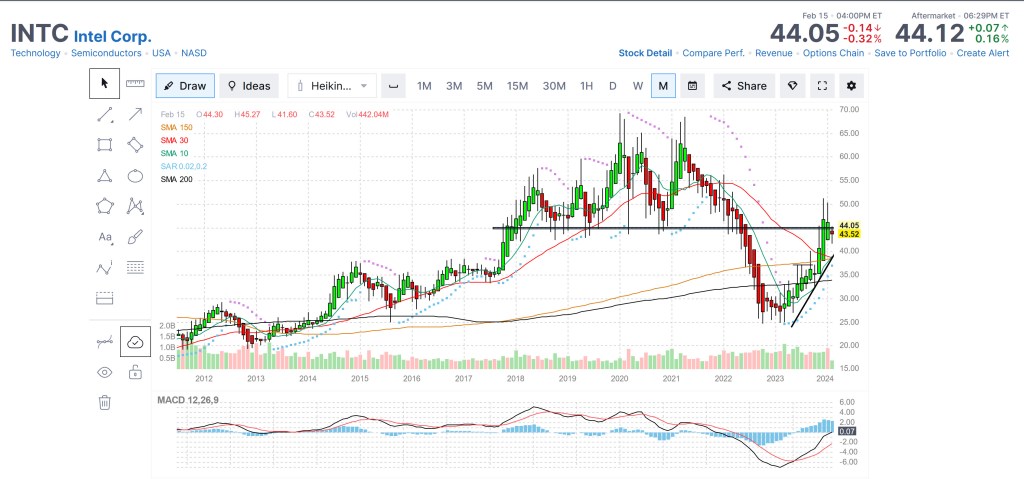Toggle drawings visibility with the eye icon
The image size is (1024, 479).
(x=104, y=372)
